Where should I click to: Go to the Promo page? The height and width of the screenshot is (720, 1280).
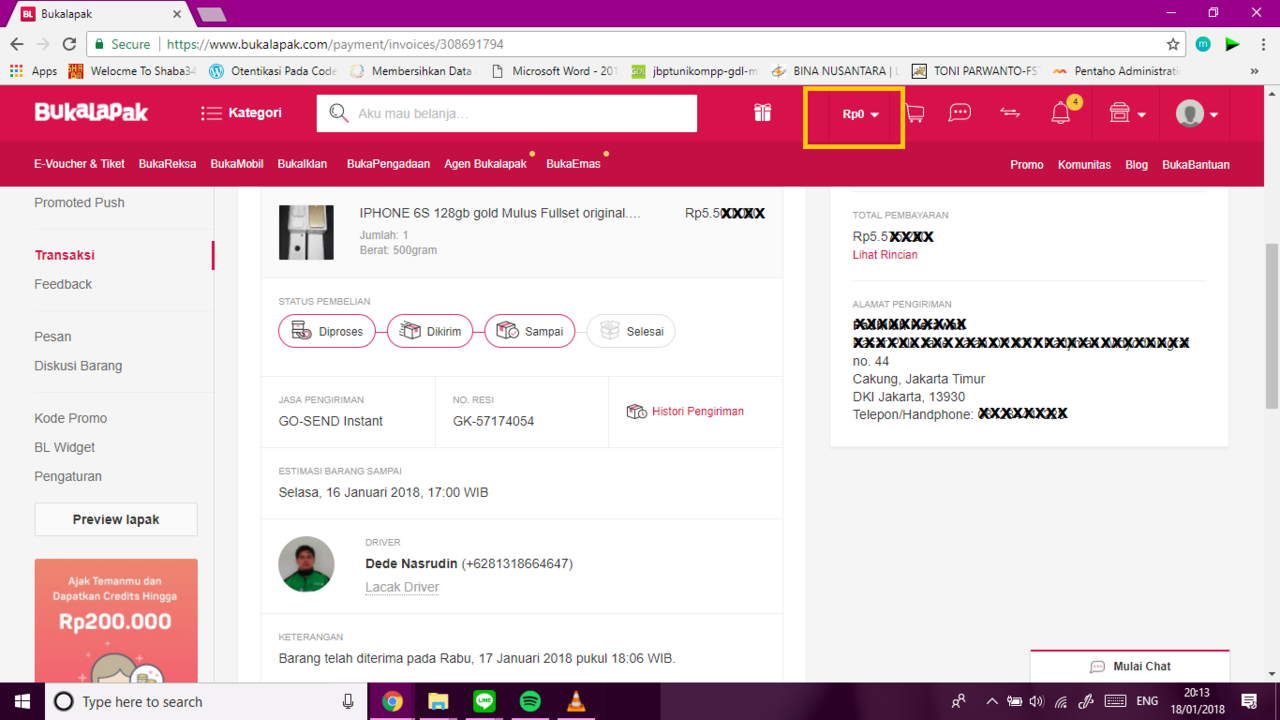[x=1026, y=165]
